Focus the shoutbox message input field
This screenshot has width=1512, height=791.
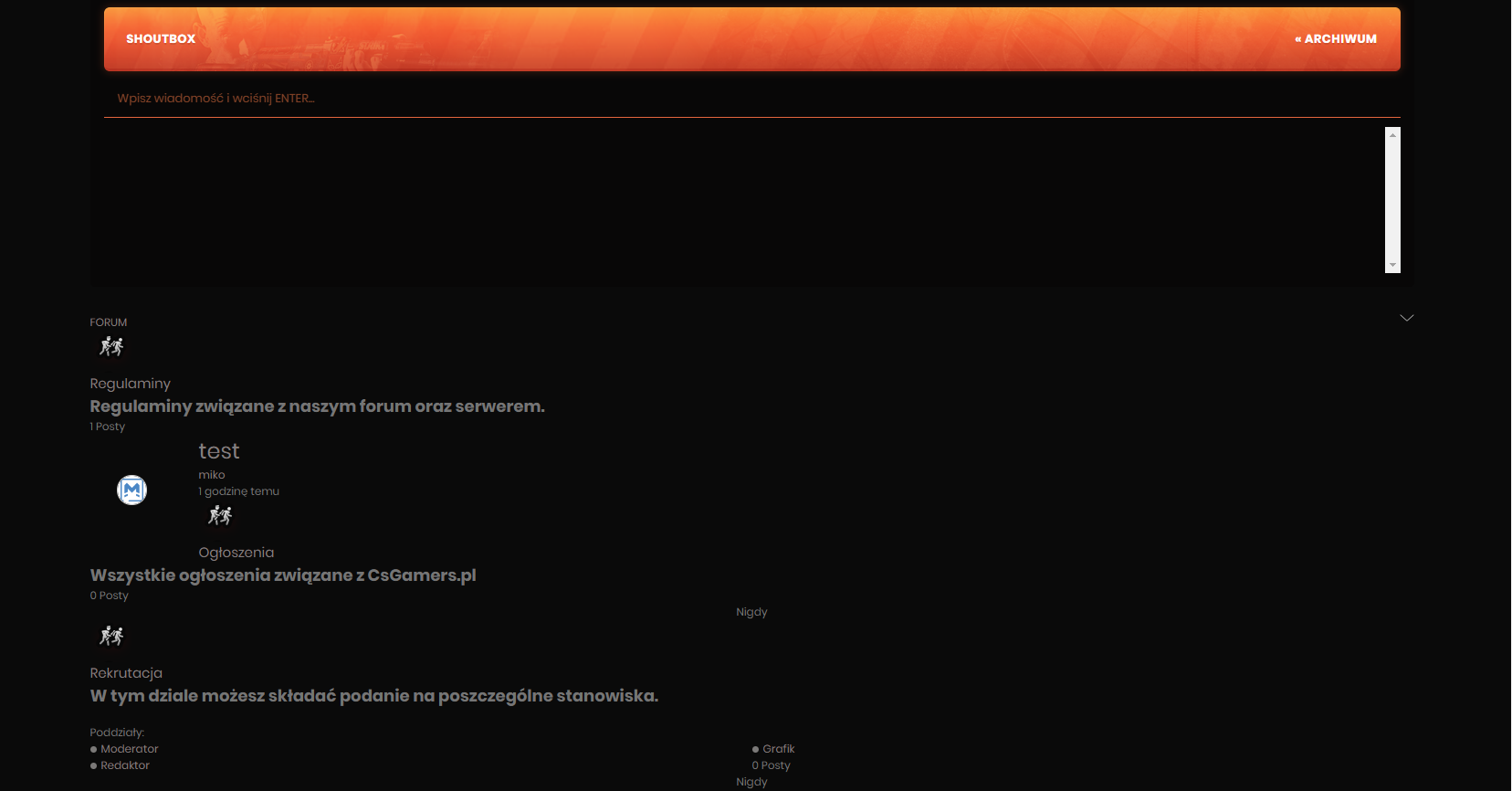[751, 99]
